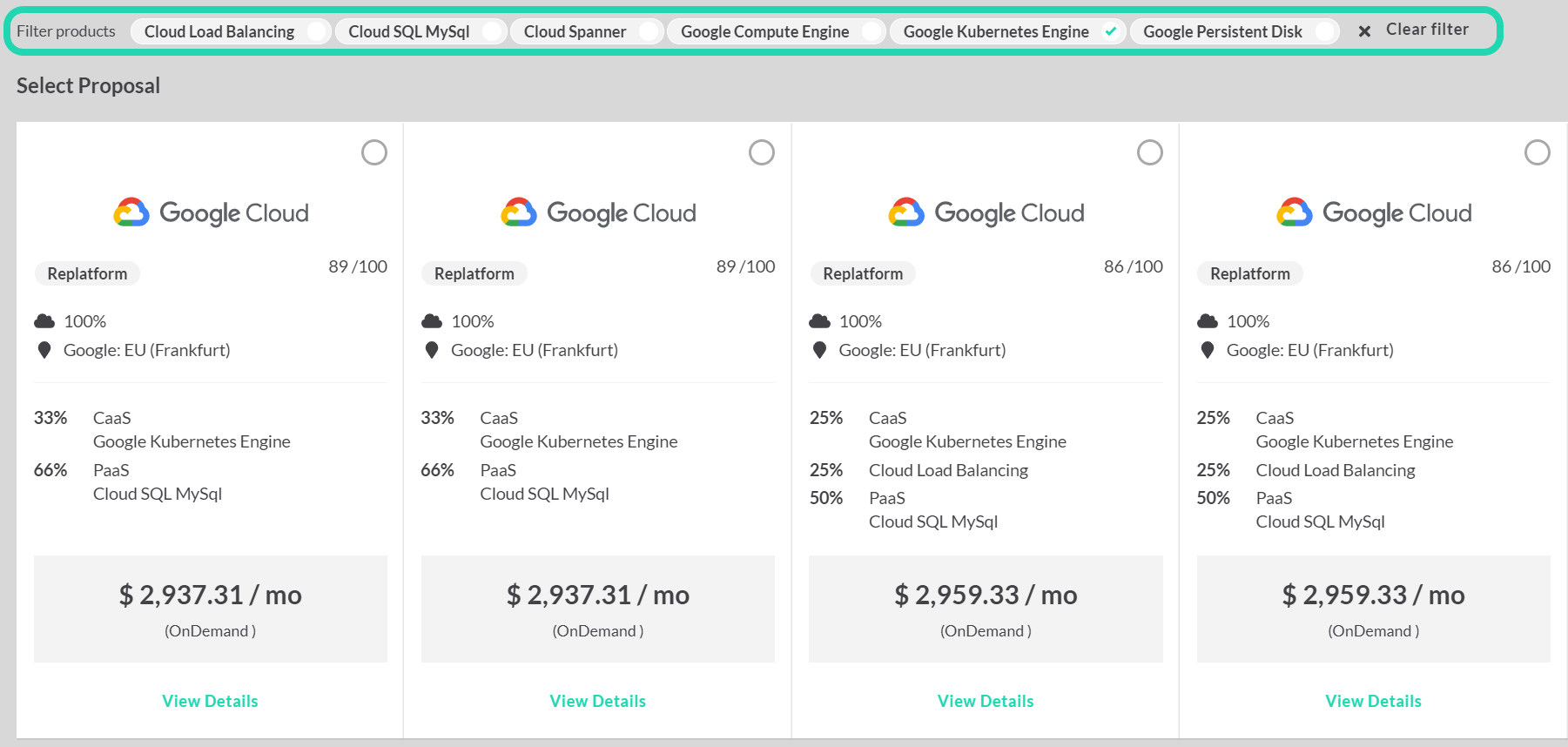Toggle the Google Persistent Disk filter chip
The width and height of the screenshot is (1568, 747).
click(1235, 31)
